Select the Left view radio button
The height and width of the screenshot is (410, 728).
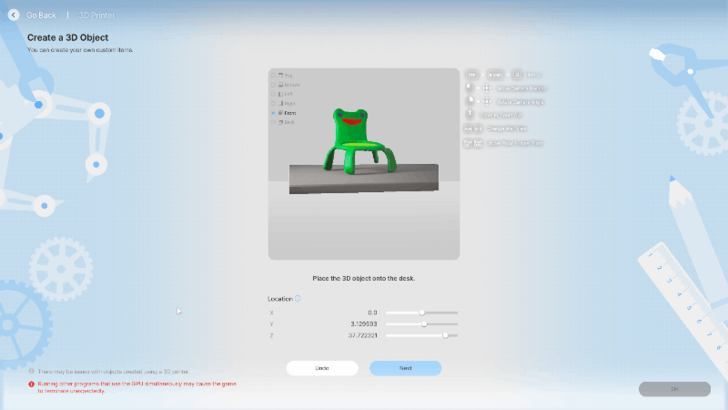[273, 94]
